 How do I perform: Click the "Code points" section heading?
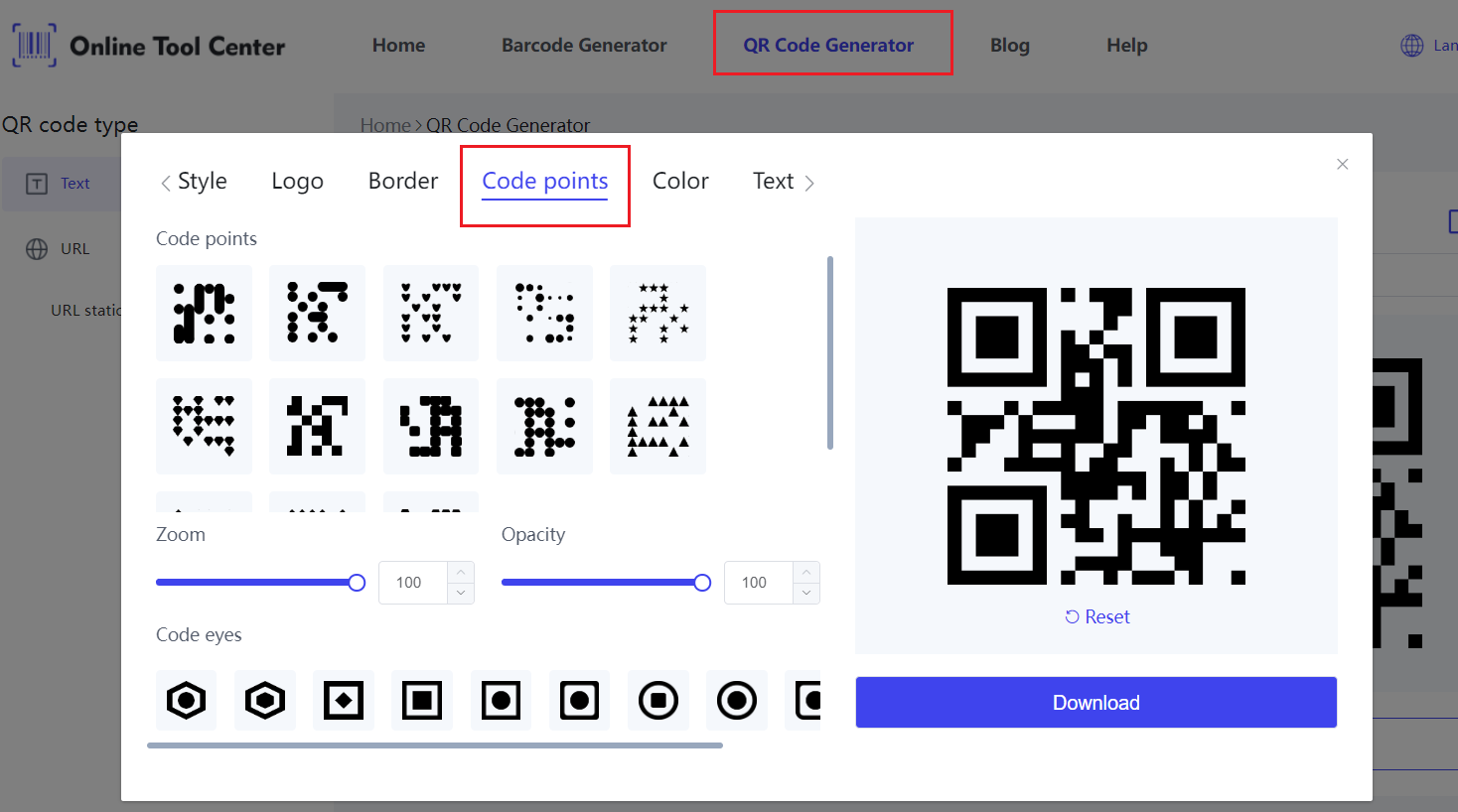pyautogui.click(x=207, y=239)
